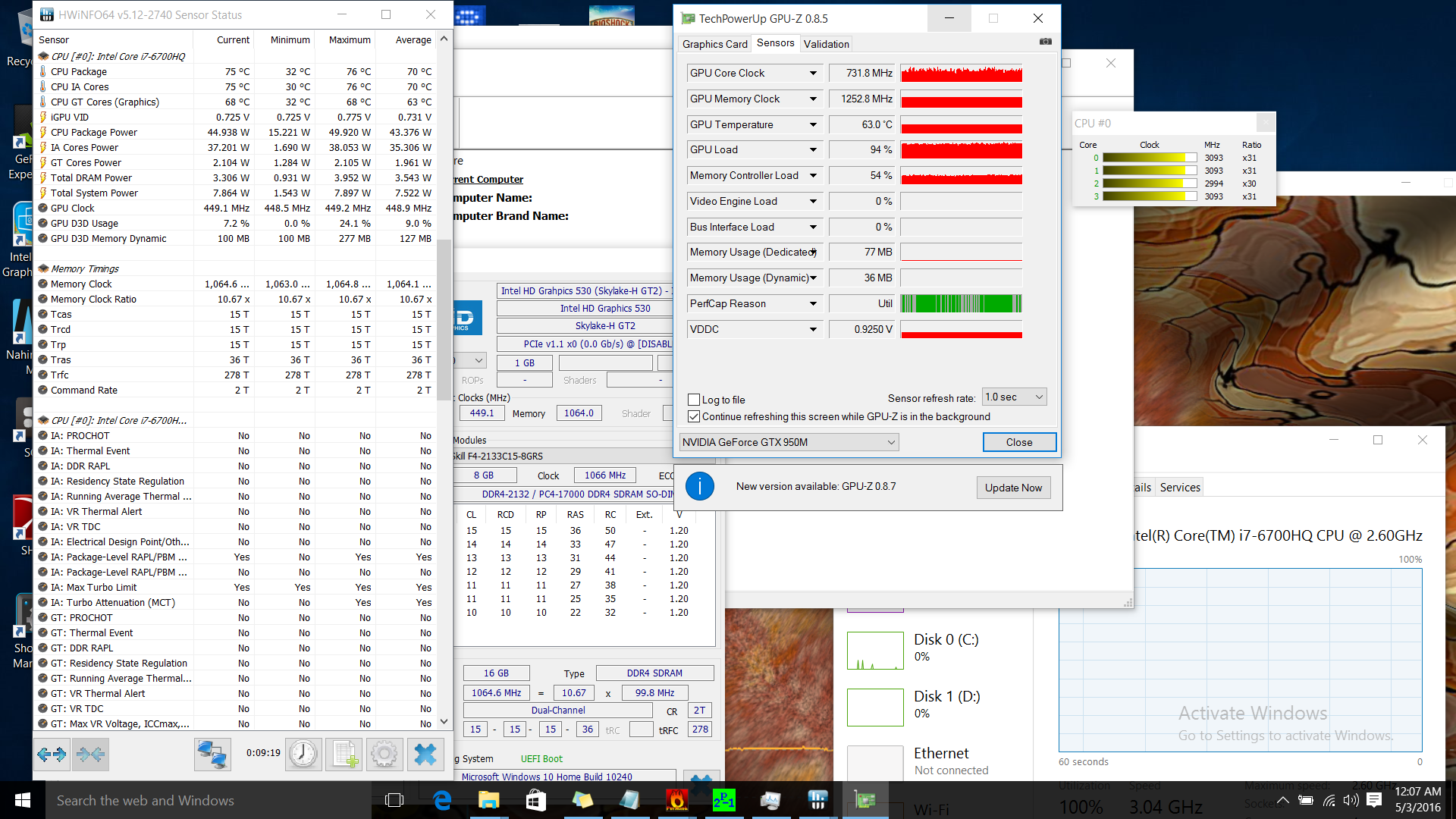
Task: Click HWiNFO sensor list scrollbar down arrow
Action: 444,722
